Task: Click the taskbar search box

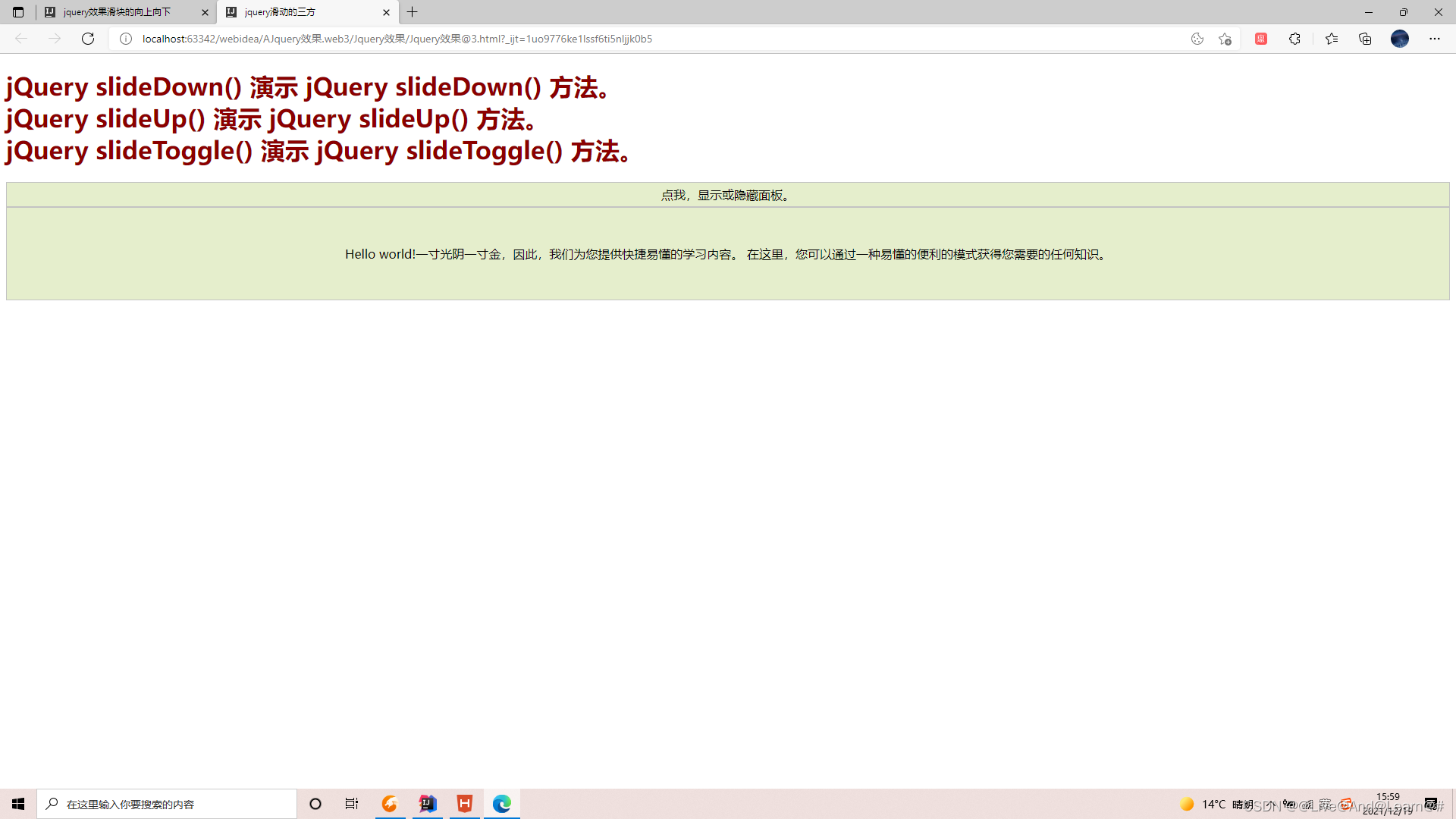Action: pyautogui.click(x=167, y=804)
